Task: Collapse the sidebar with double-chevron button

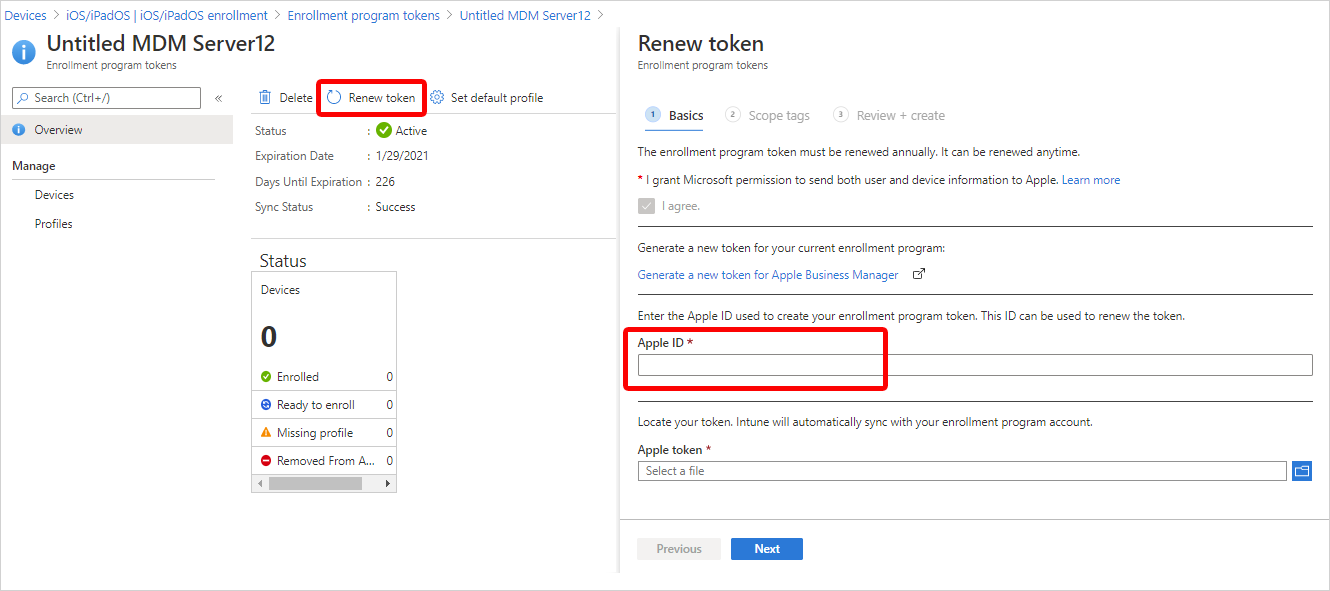Action: 218,98
